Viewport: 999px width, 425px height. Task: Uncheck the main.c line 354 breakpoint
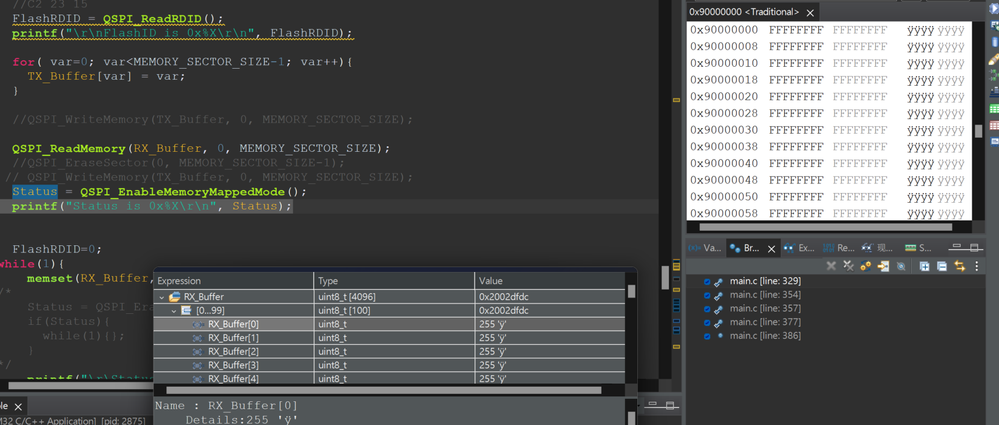[x=707, y=295]
